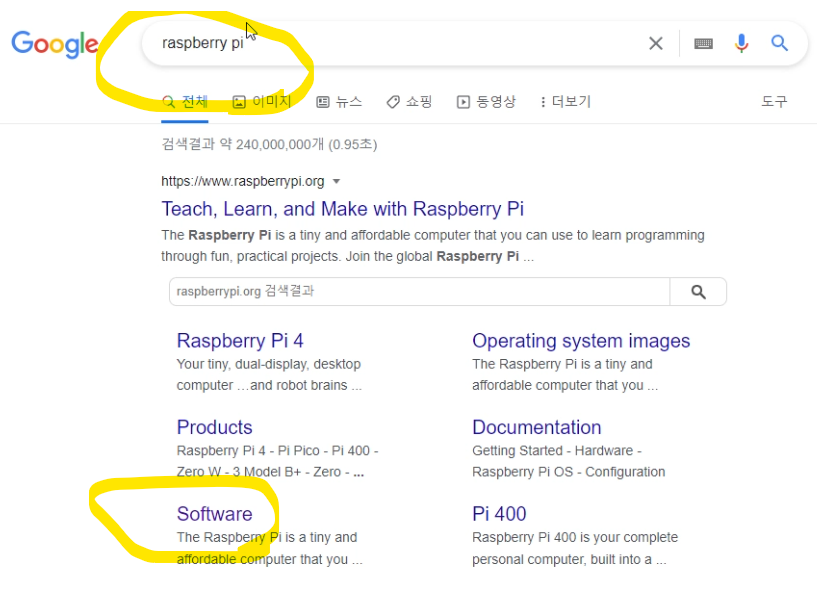Open the Operating system images link
This screenshot has width=817, height=596.
pyautogui.click(x=581, y=341)
